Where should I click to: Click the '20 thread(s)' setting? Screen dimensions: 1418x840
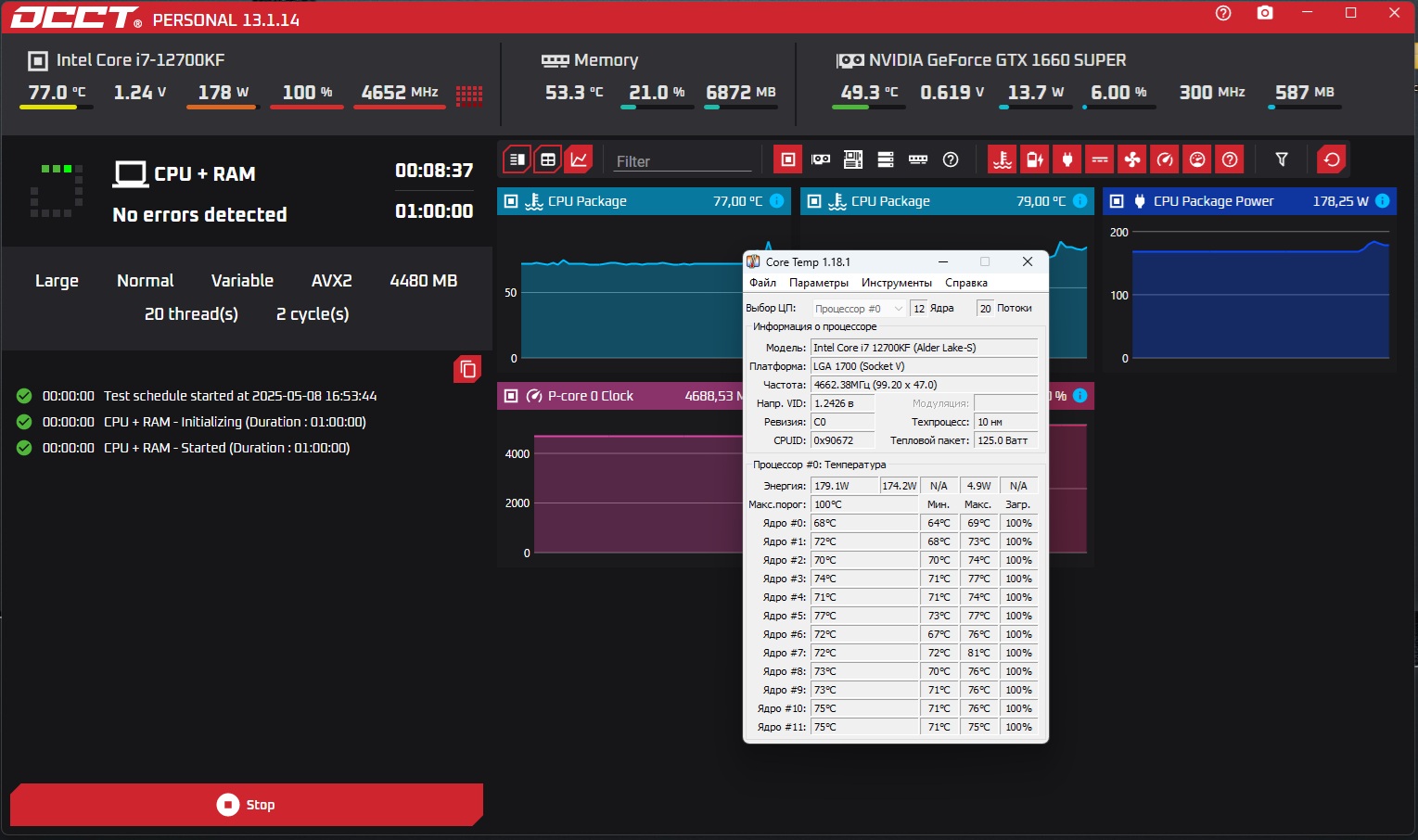pos(191,314)
